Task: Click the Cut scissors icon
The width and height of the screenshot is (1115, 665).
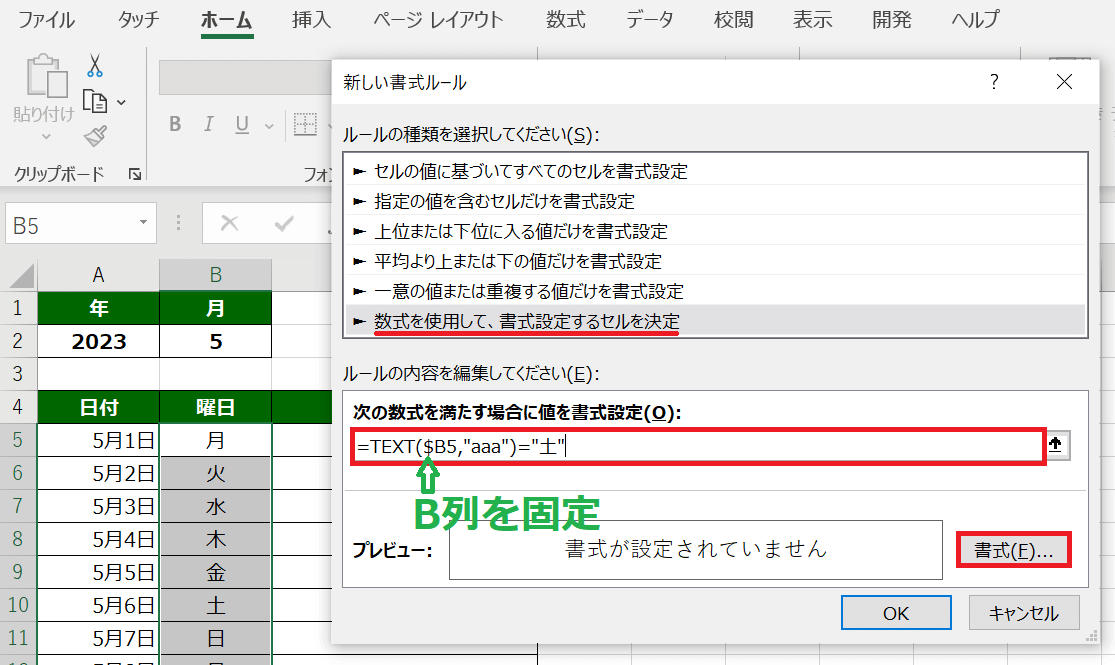Action: click(96, 66)
